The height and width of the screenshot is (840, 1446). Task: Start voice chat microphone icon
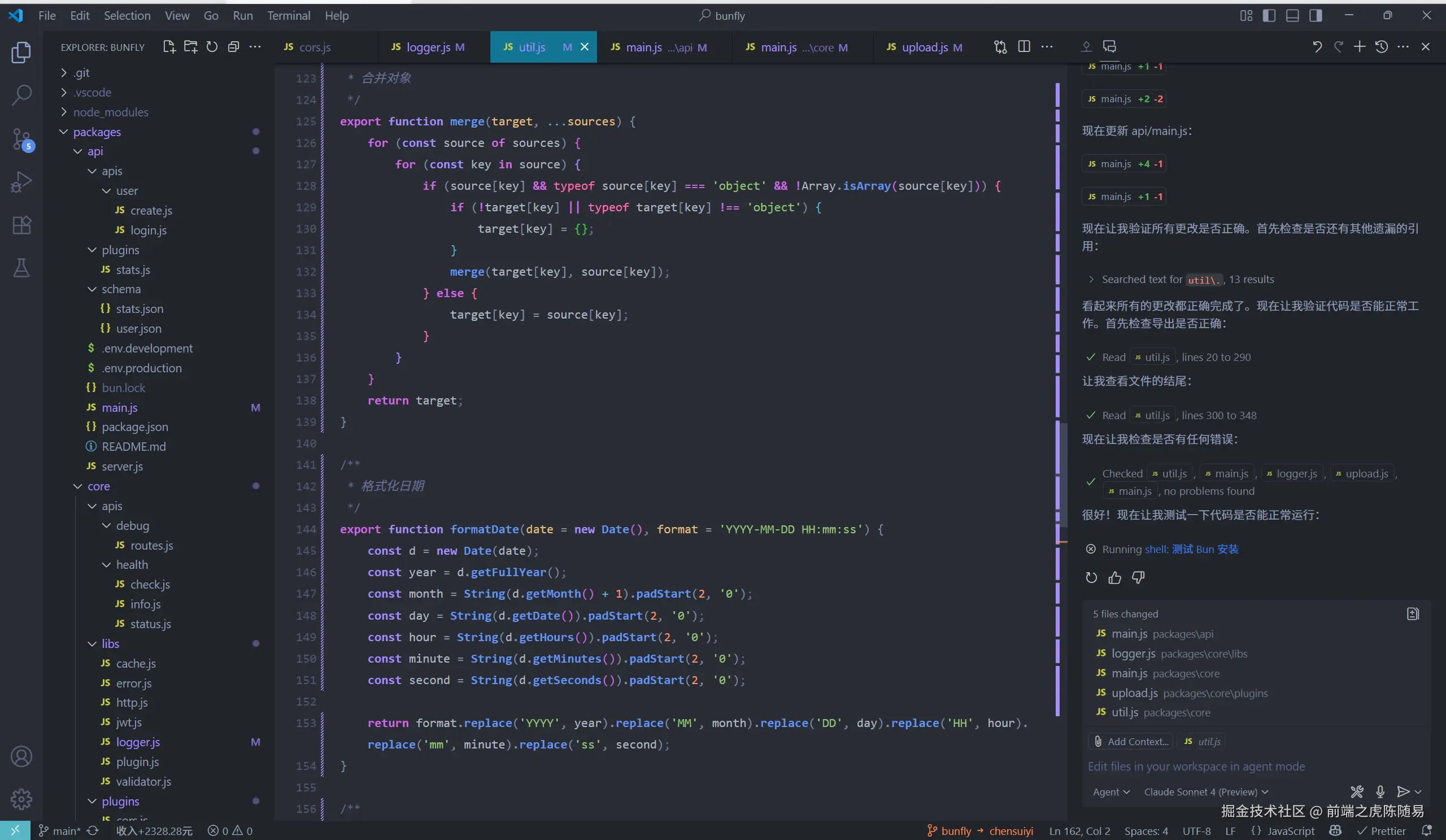[1380, 792]
